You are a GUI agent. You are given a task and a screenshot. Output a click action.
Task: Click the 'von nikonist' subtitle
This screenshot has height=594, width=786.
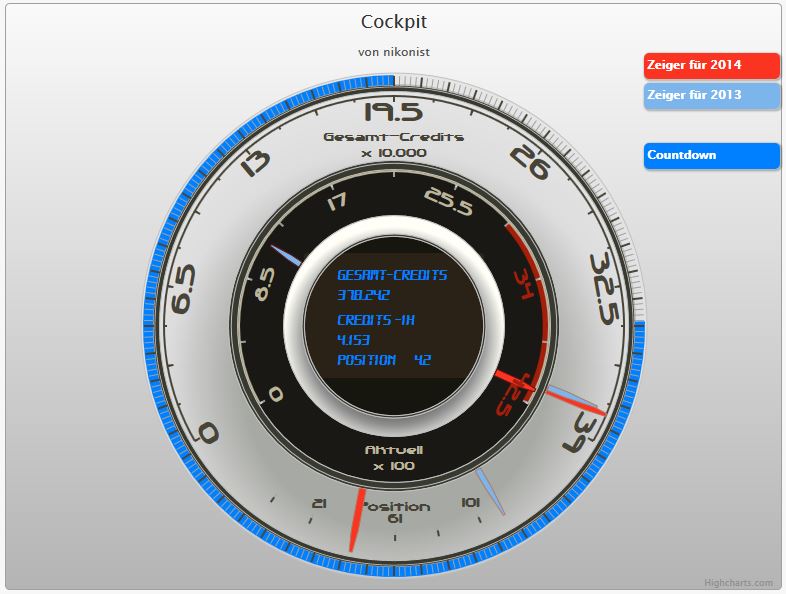pyautogui.click(x=394, y=52)
